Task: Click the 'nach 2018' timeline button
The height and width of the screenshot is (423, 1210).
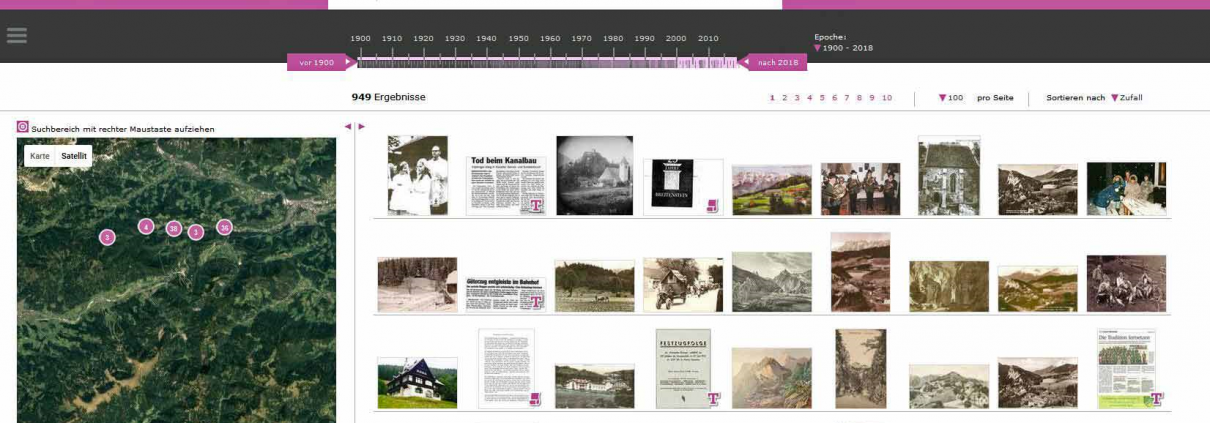Action: coord(773,62)
